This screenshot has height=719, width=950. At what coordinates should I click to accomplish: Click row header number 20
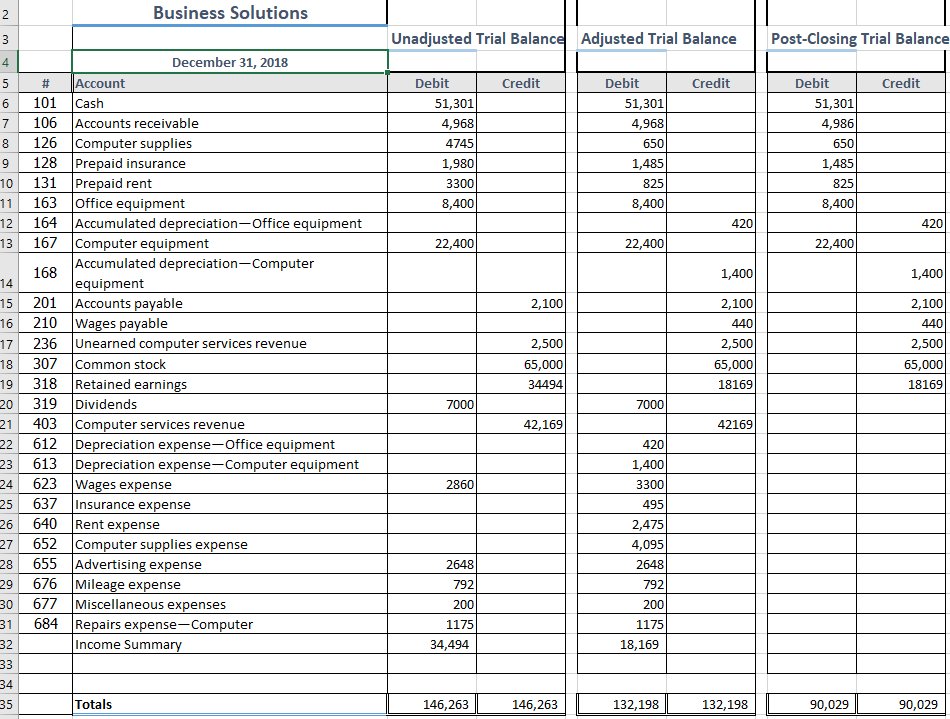[x=12, y=404]
